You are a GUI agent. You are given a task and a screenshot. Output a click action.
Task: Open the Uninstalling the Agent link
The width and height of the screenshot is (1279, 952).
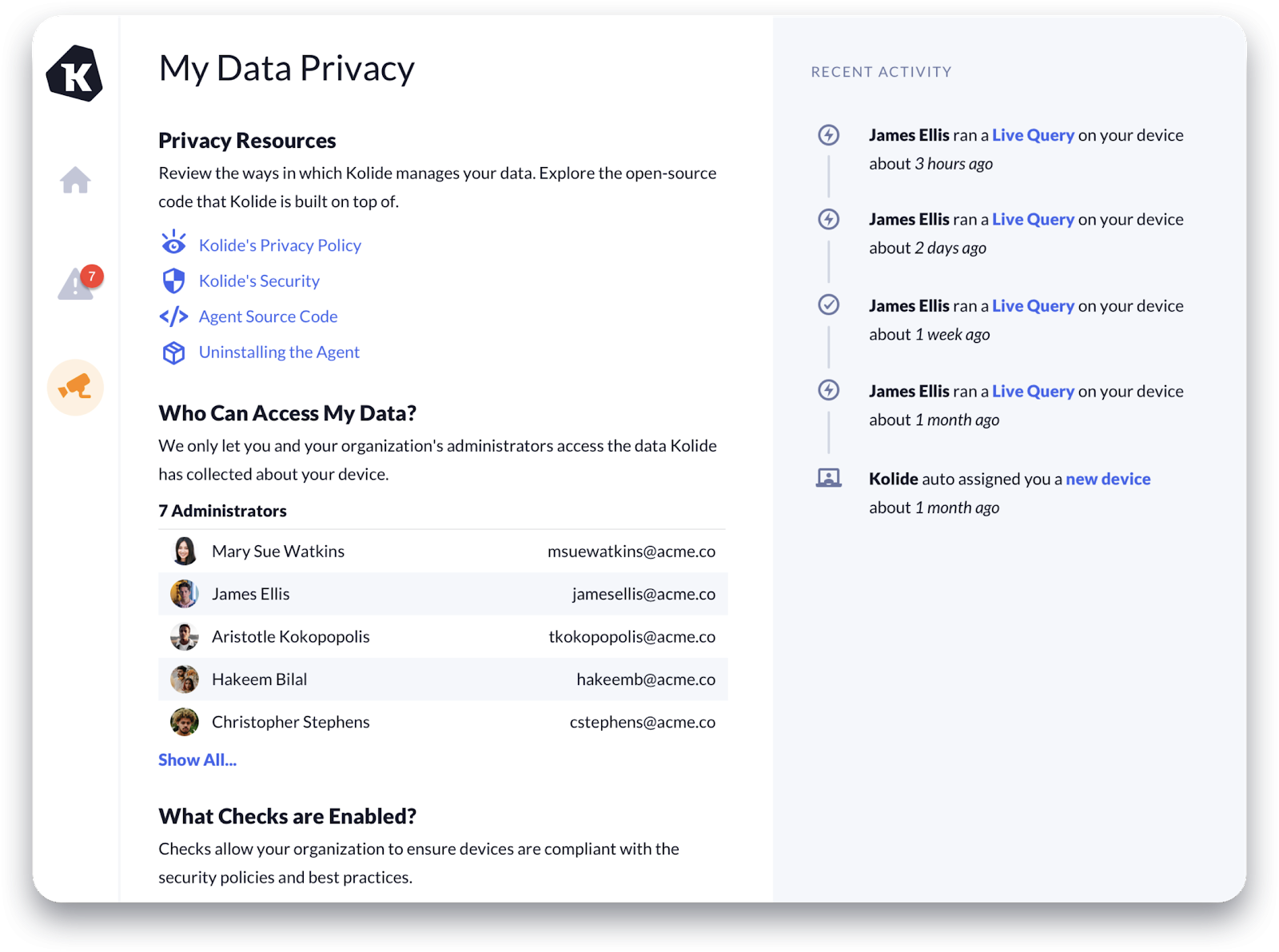pos(279,353)
